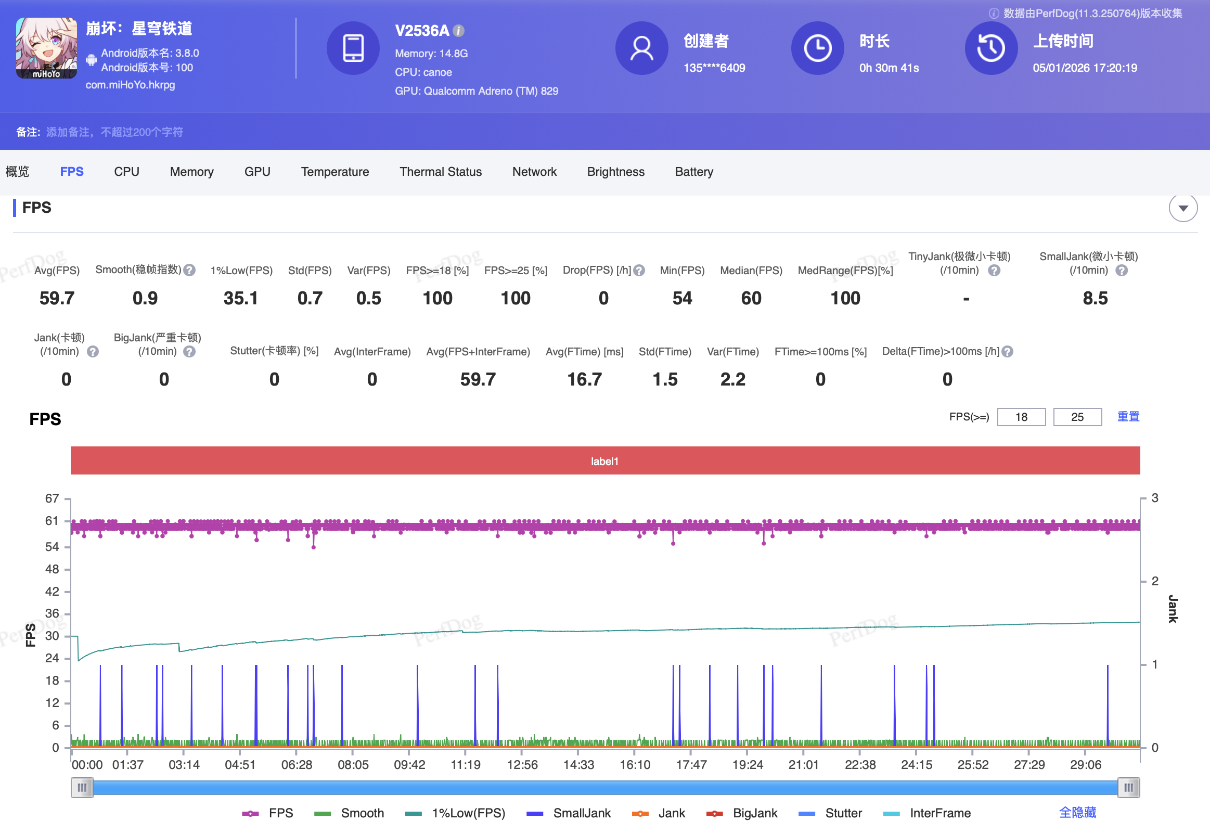Switch to the CPU tab
The height and width of the screenshot is (821, 1210).
pos(127,172)
